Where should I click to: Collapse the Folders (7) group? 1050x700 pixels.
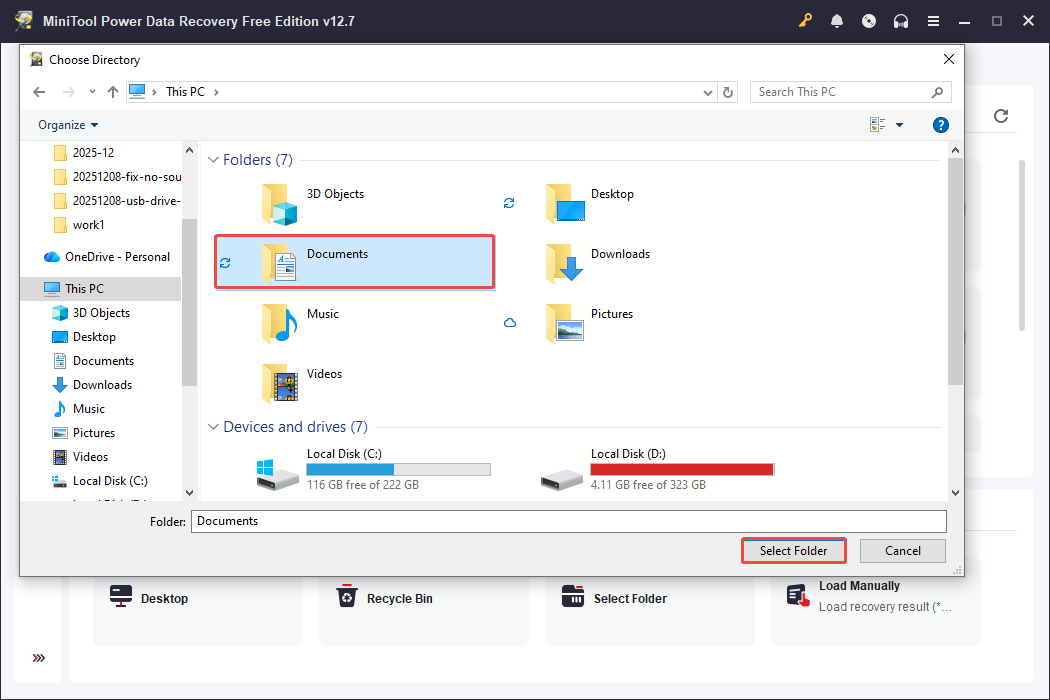tap(213, 160)
